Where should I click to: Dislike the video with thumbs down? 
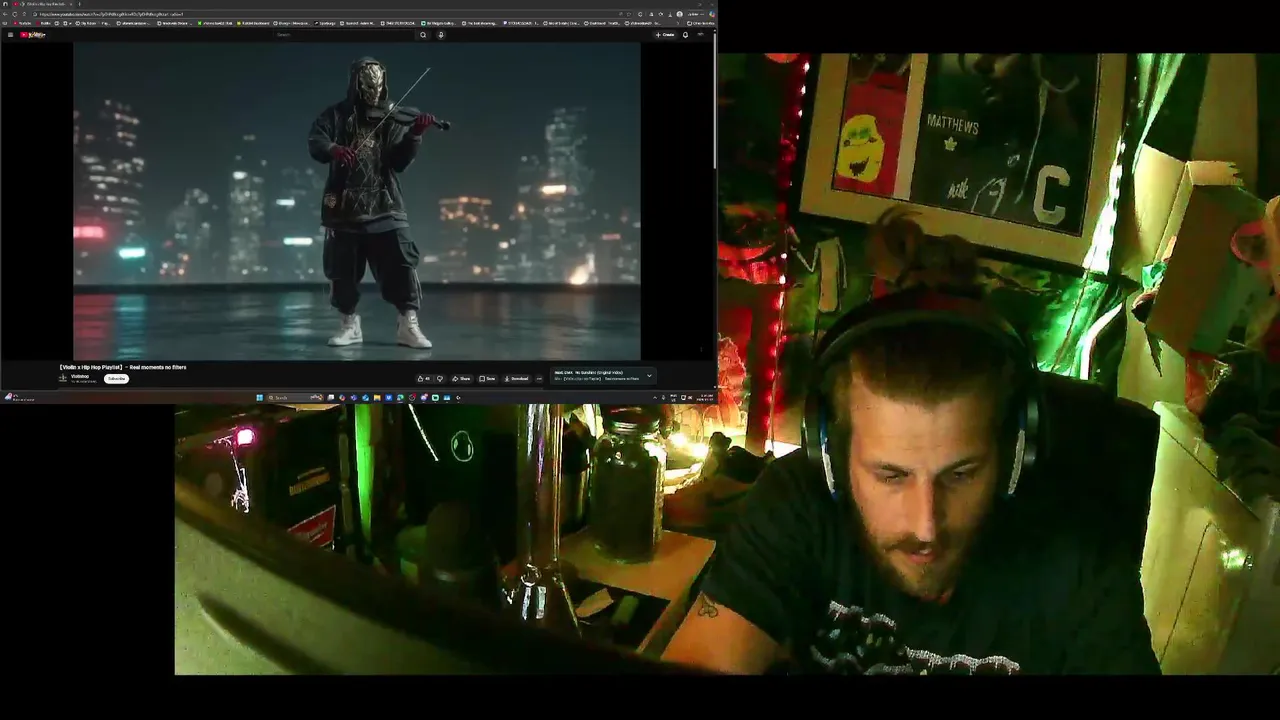(x=440, y=379)
